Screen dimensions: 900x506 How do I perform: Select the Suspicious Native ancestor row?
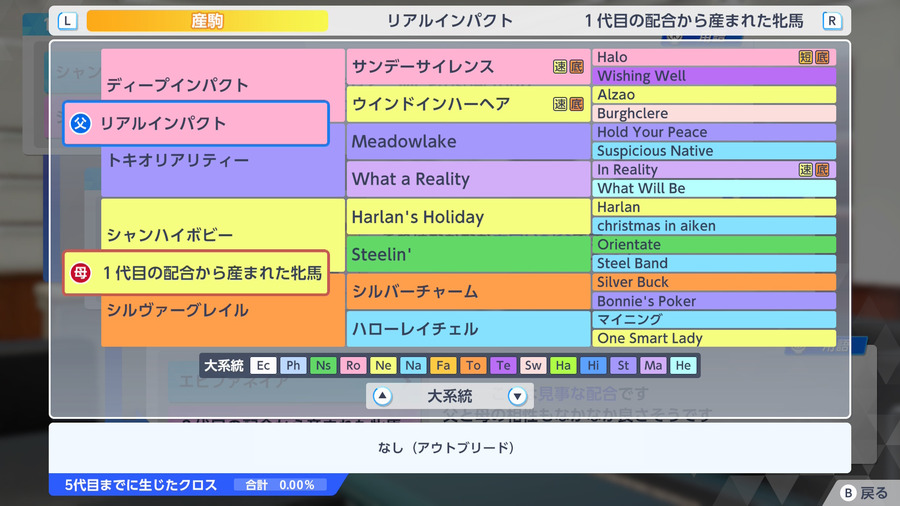714,151
